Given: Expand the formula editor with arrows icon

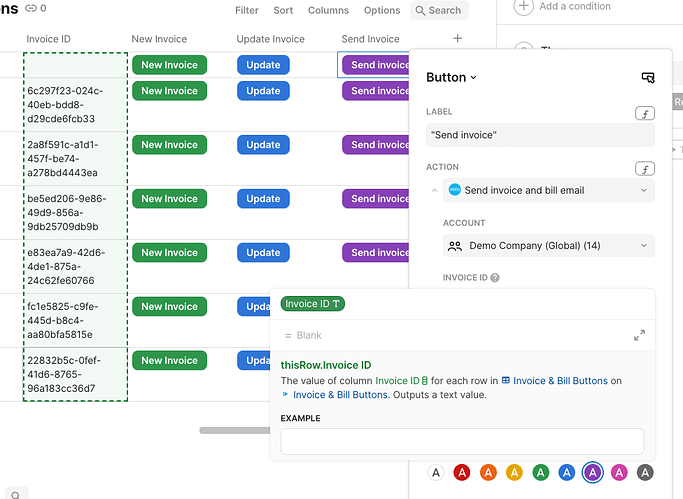Looking at the screenshot, I should coord(639,335).
